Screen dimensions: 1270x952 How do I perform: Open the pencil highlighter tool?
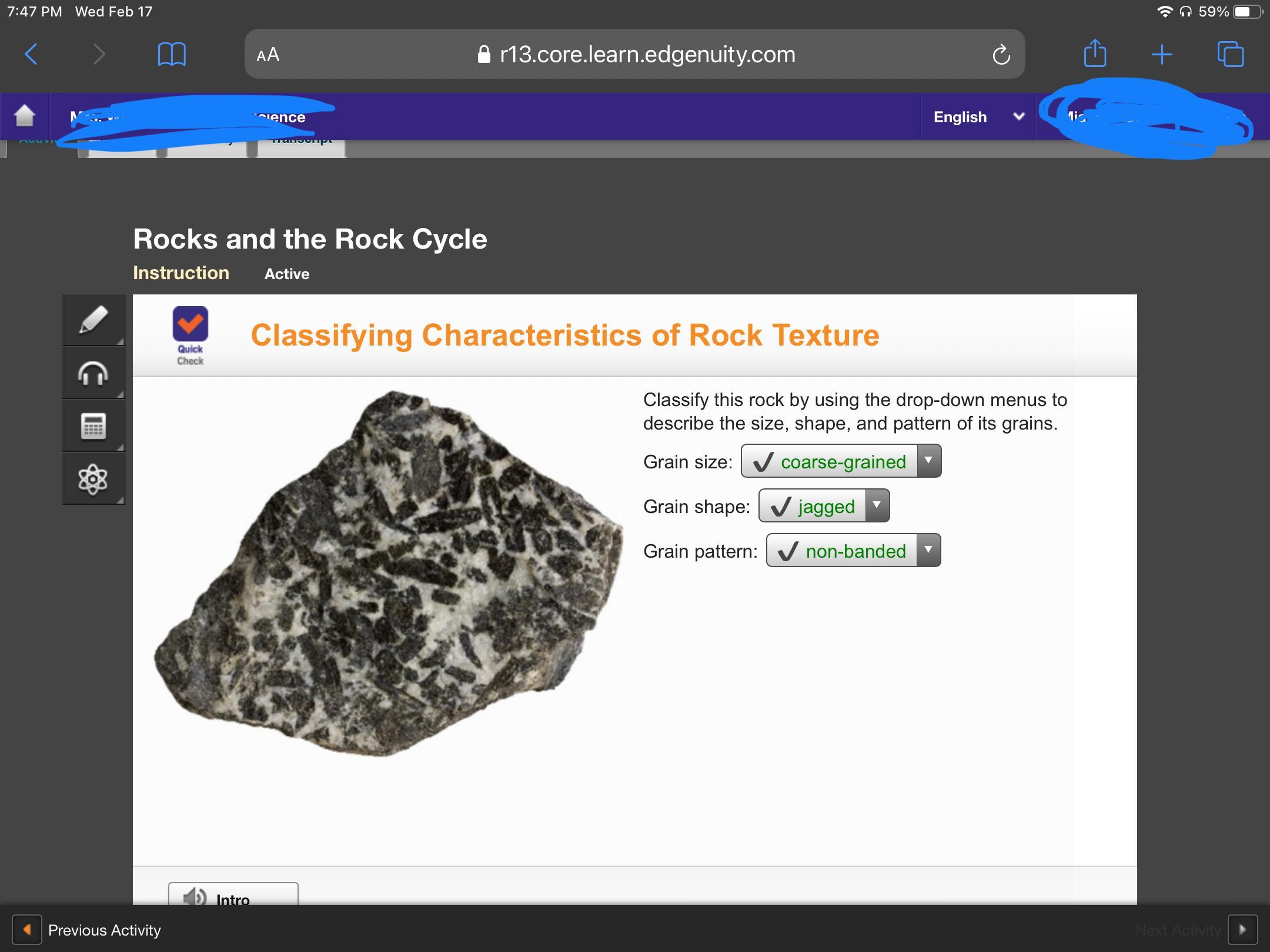[93, 320]
